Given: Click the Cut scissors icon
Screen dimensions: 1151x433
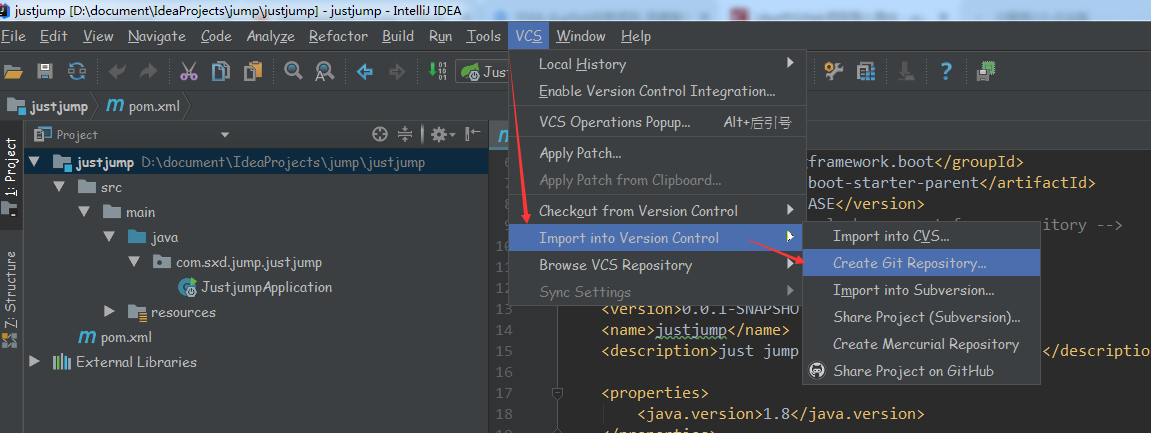Looking at the screenshot, I should coord(189,71).
